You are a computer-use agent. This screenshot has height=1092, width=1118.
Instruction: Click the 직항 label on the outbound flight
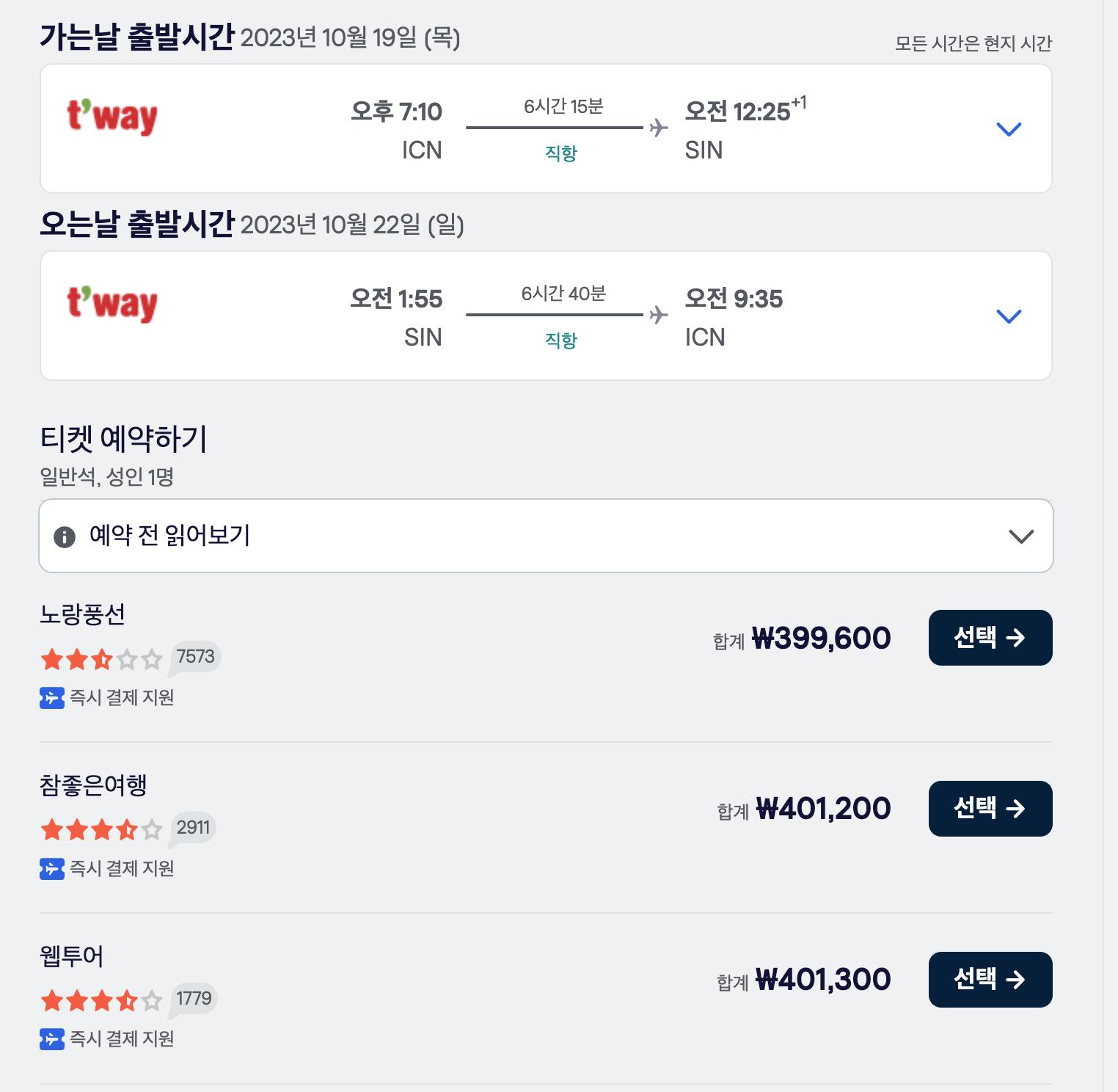[x=561, y=154]
